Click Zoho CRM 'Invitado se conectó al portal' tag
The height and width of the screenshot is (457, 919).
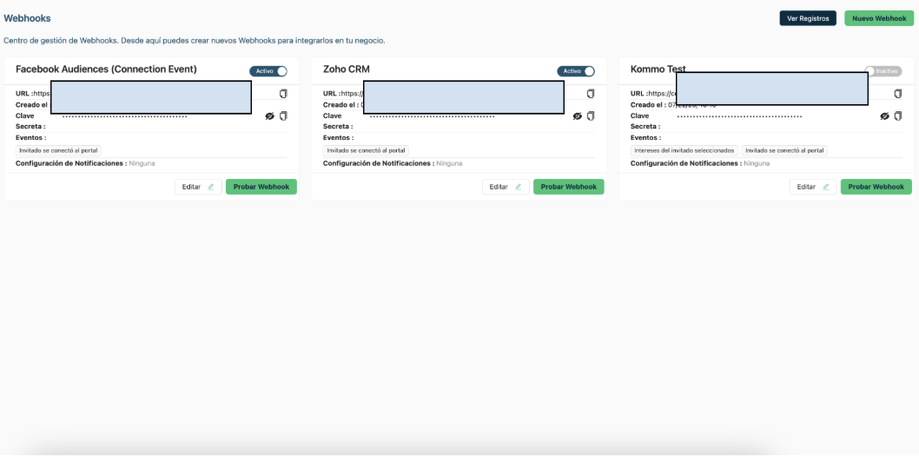[366, 151]
